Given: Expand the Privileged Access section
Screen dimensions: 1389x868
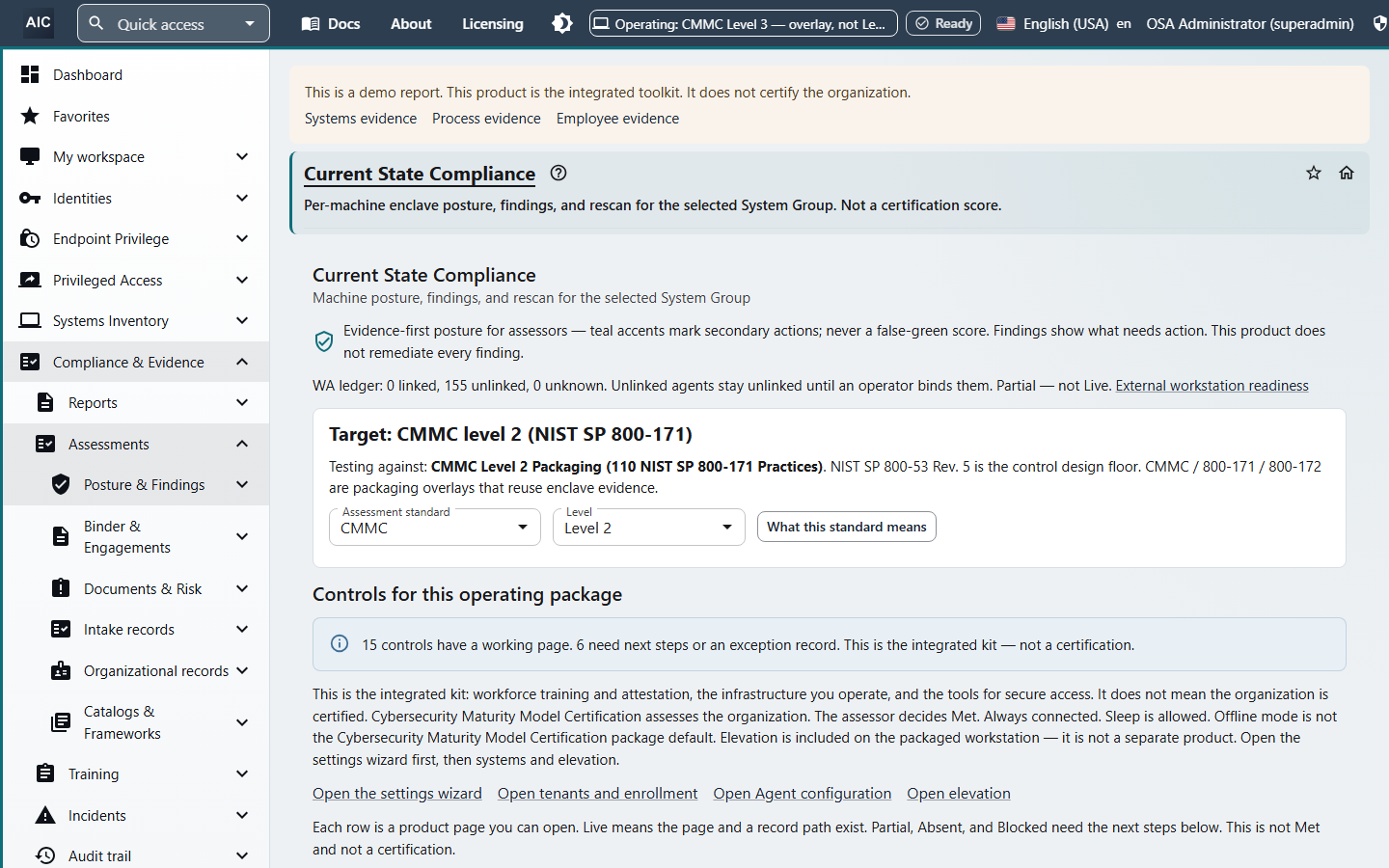Looking at the screenshot, I should tap(242, 280).
